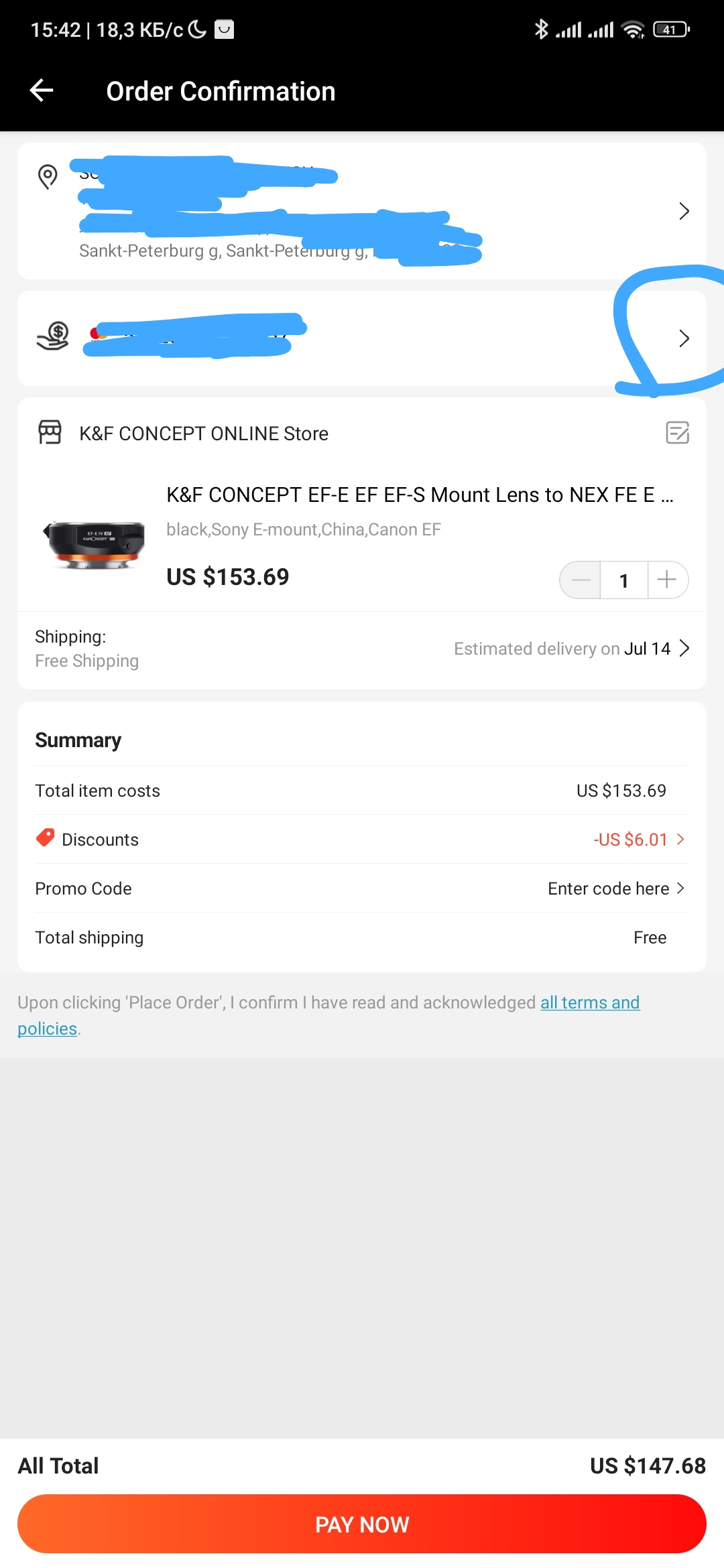Viewport: 724px width, 1568px height.
Task: Open all terms and policies link
Action: click(x=589, y=1002)
